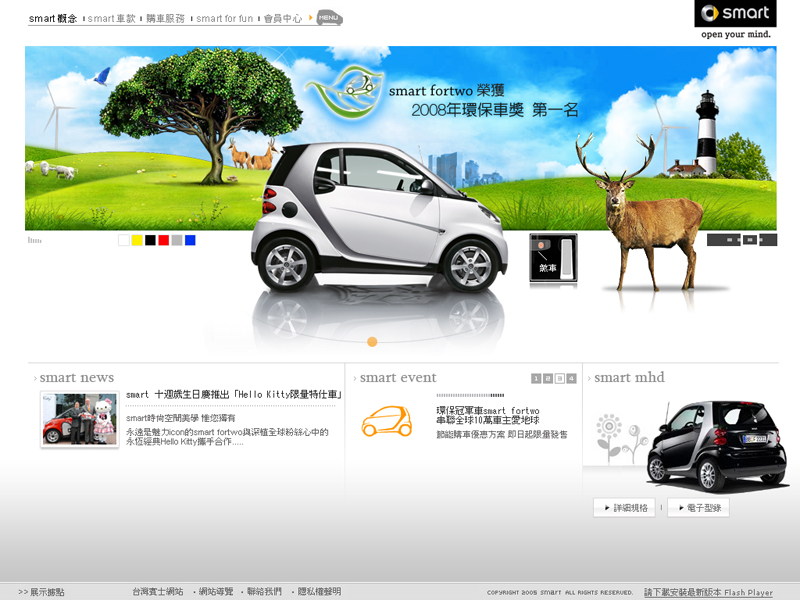Open the 網站導覽 footer link
This screenshot has width=800, height=600.
[x=216, y=592]
